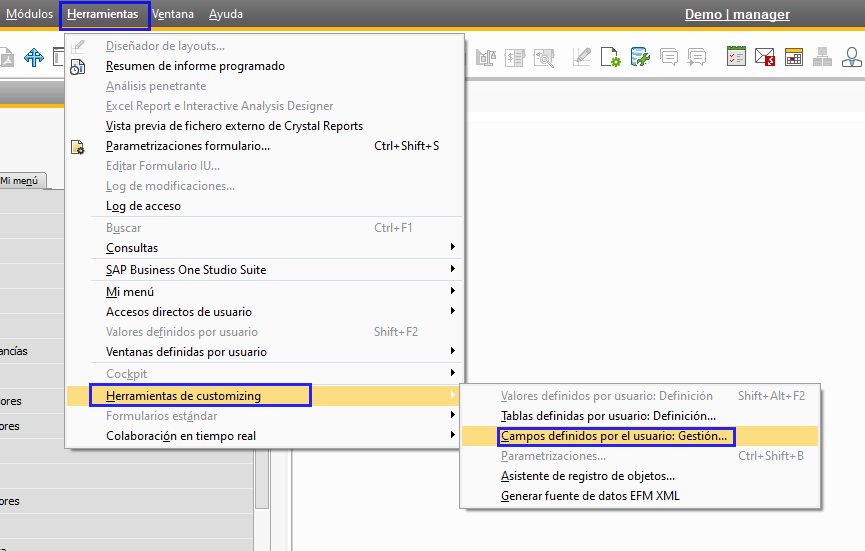Viewport: 865px width, 551px height.
Task: Open the database wrench query tool icon
Action: [x=640, y=57]
